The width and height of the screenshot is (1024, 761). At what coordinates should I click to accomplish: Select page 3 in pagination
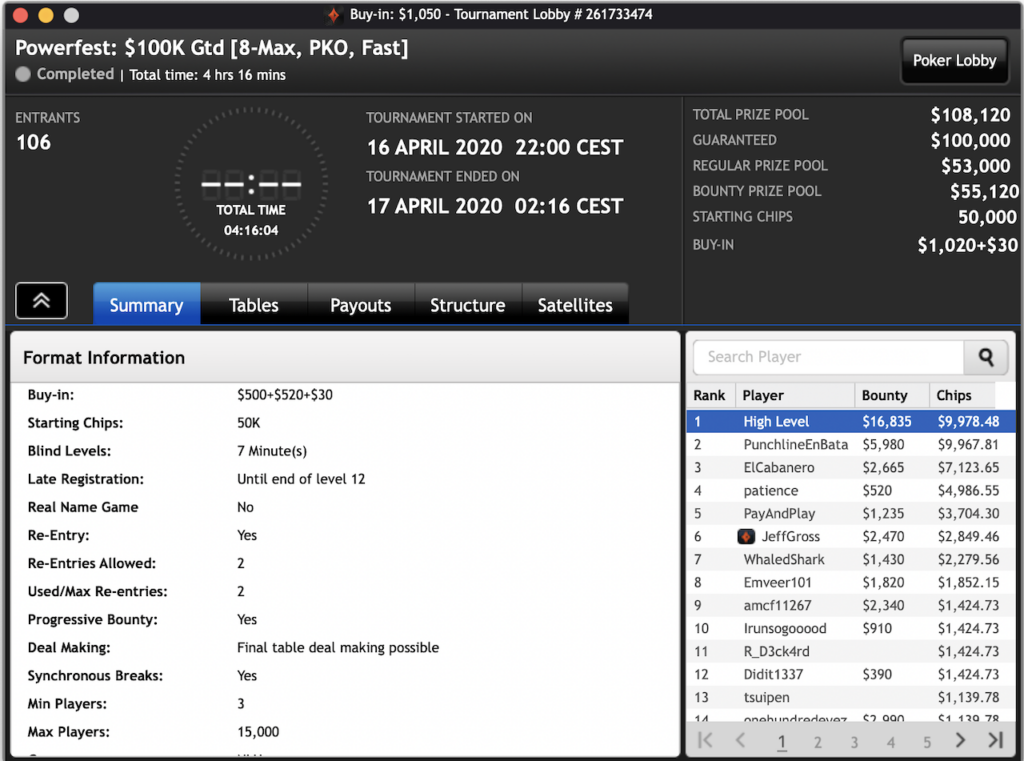coord(854,742)
